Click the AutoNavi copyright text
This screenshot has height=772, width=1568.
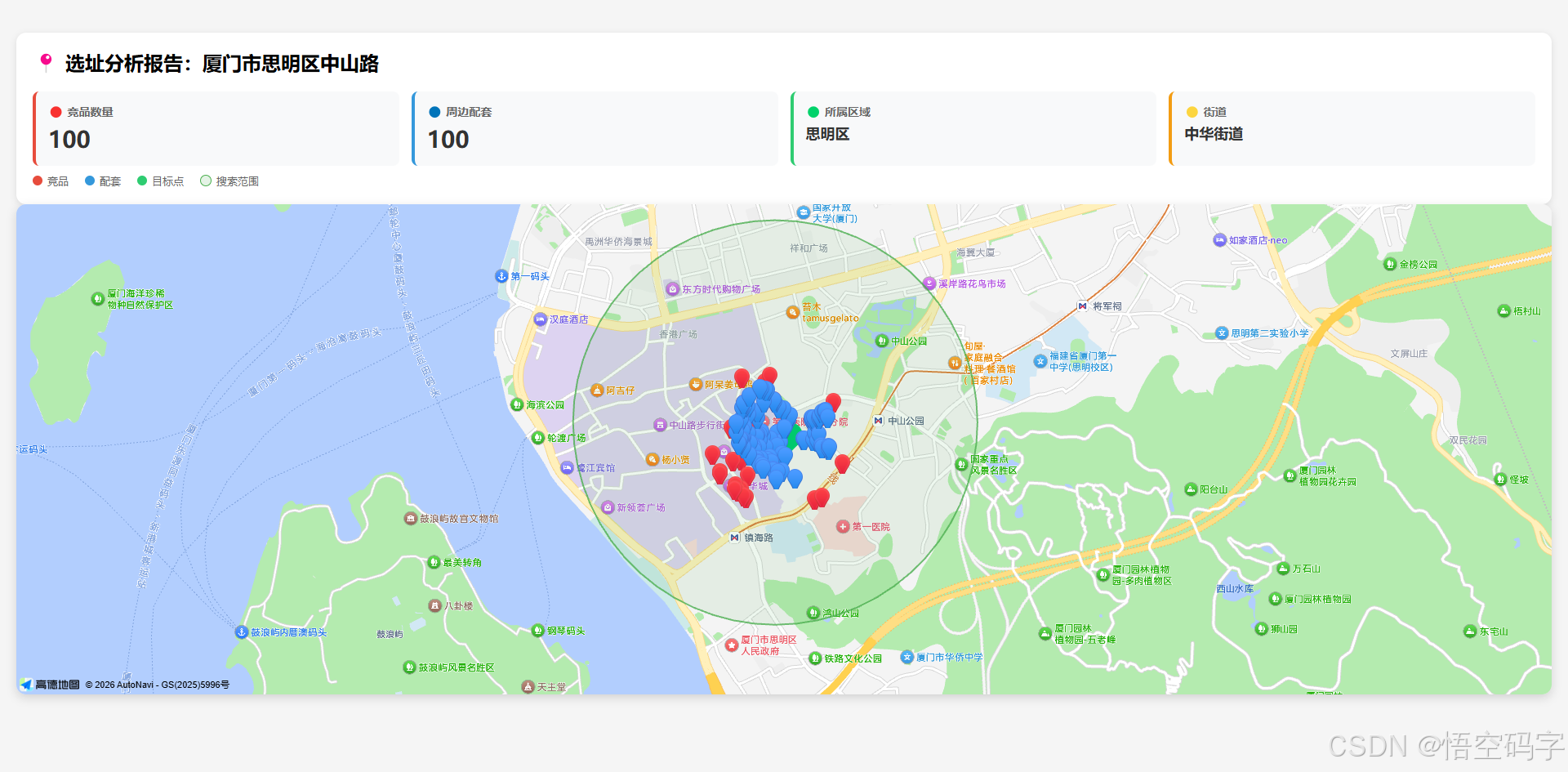click(x=158, y=685)
